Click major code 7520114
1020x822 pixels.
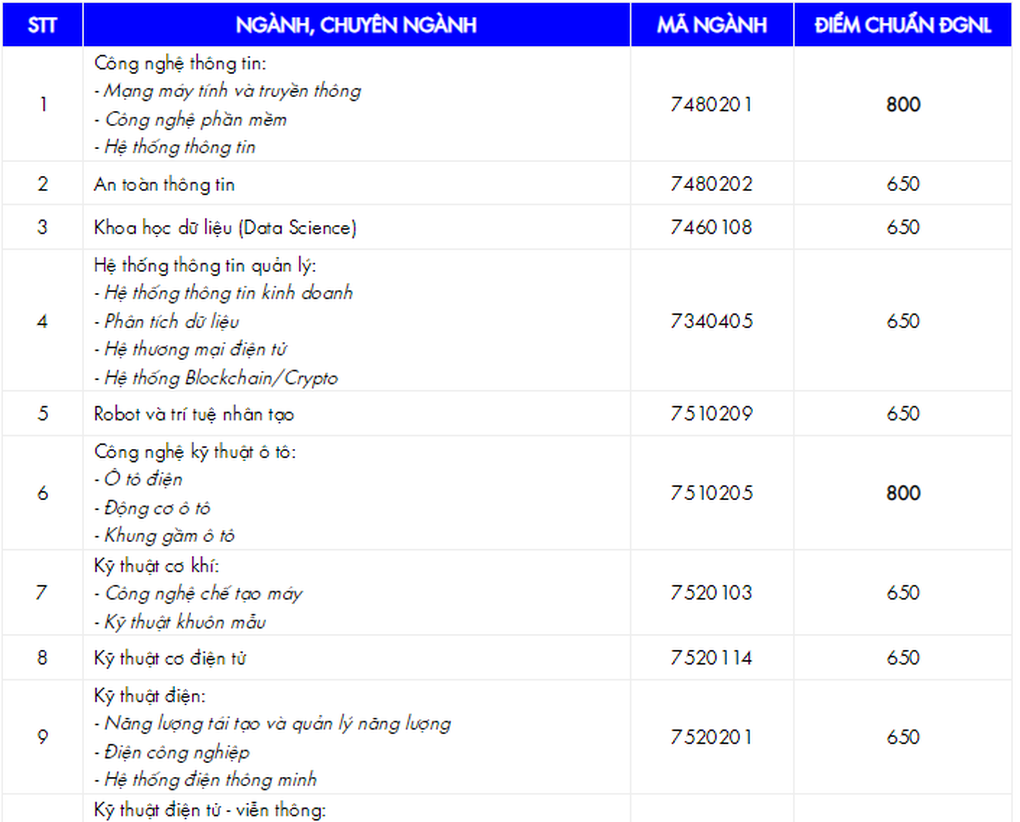[712, 658]
